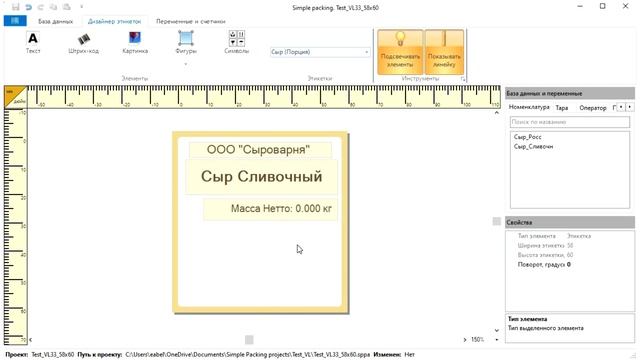Image resolution: width=640 pixels, height=360 pixels.
Task: Click canvas vertical scrollbar up arrow
Action: coord(497,113)
